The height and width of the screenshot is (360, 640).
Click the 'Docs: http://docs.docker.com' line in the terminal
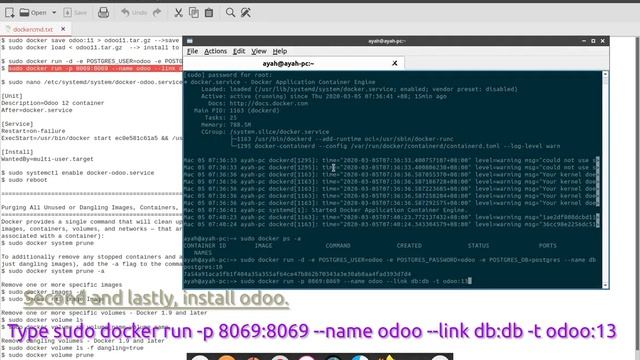click(258, 103)
